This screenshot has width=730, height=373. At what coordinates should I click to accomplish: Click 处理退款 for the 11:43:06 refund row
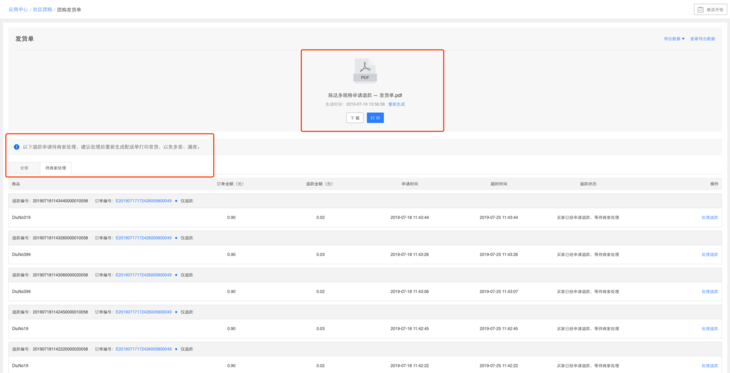coord(710,292)
